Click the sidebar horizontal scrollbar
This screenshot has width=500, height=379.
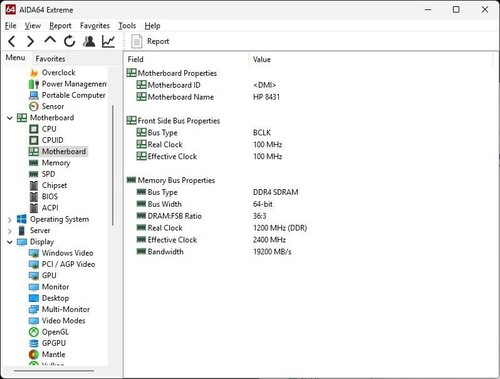click(54, 370)
